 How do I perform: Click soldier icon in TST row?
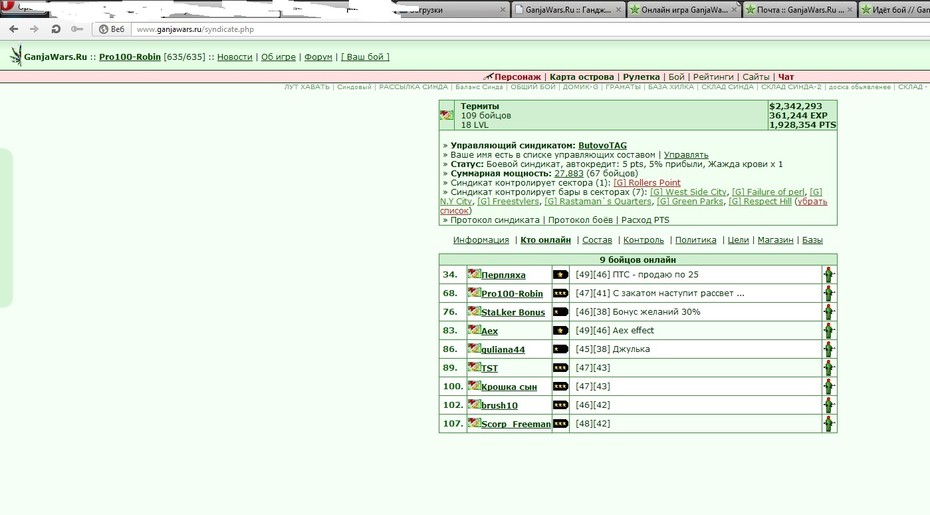(x=829, y=368)
